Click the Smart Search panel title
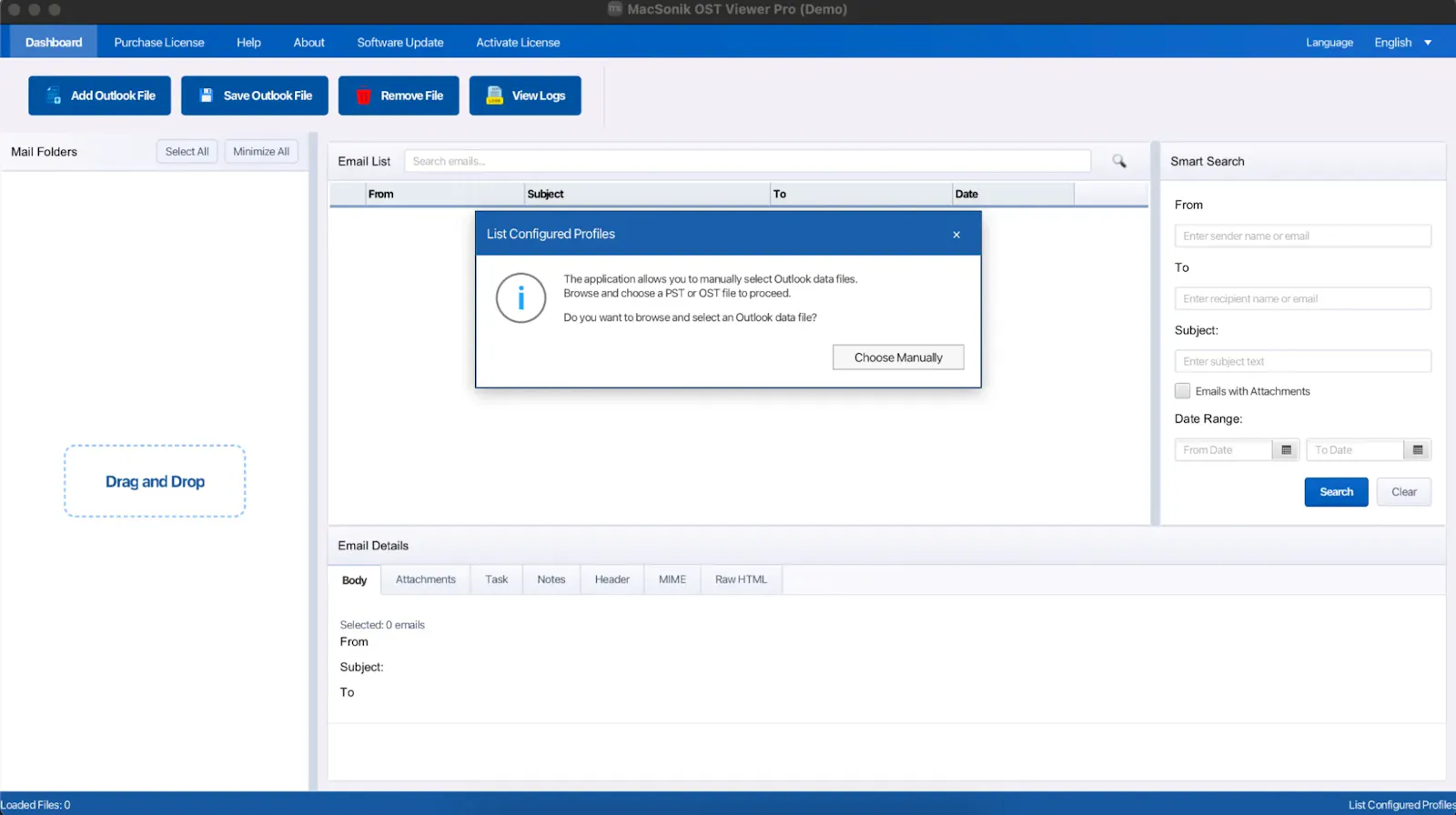Image resolution: width=1456 pixels, height=815 pixels. tap(1207, 161)
